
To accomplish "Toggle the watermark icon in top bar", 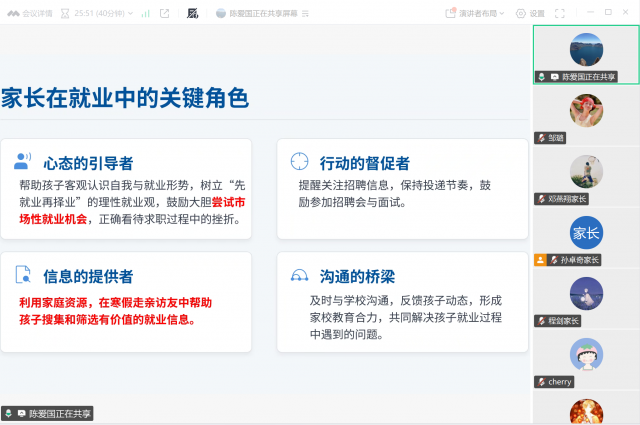I will [x=192, y=13].
